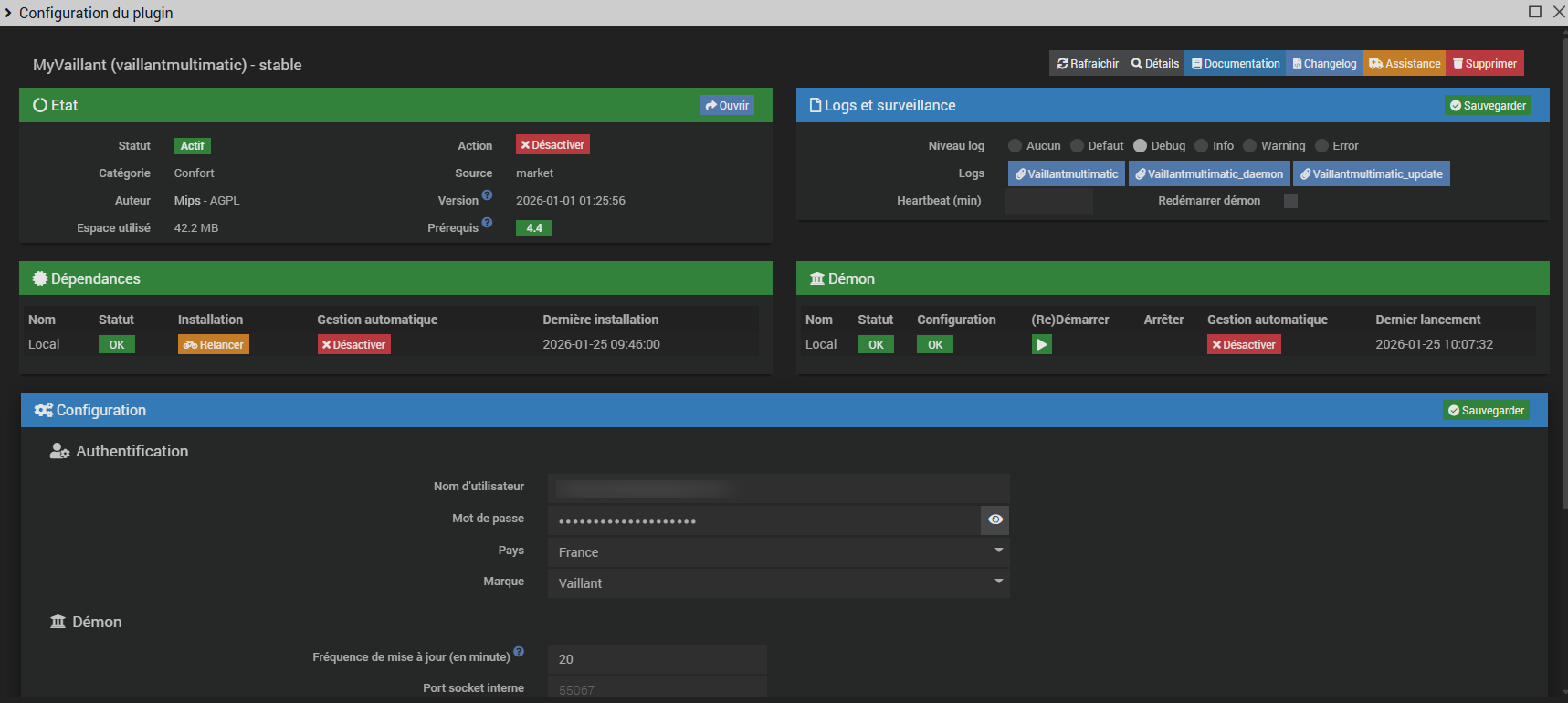
Task: Open the Documentation book button
Action: click(1235, 64)
